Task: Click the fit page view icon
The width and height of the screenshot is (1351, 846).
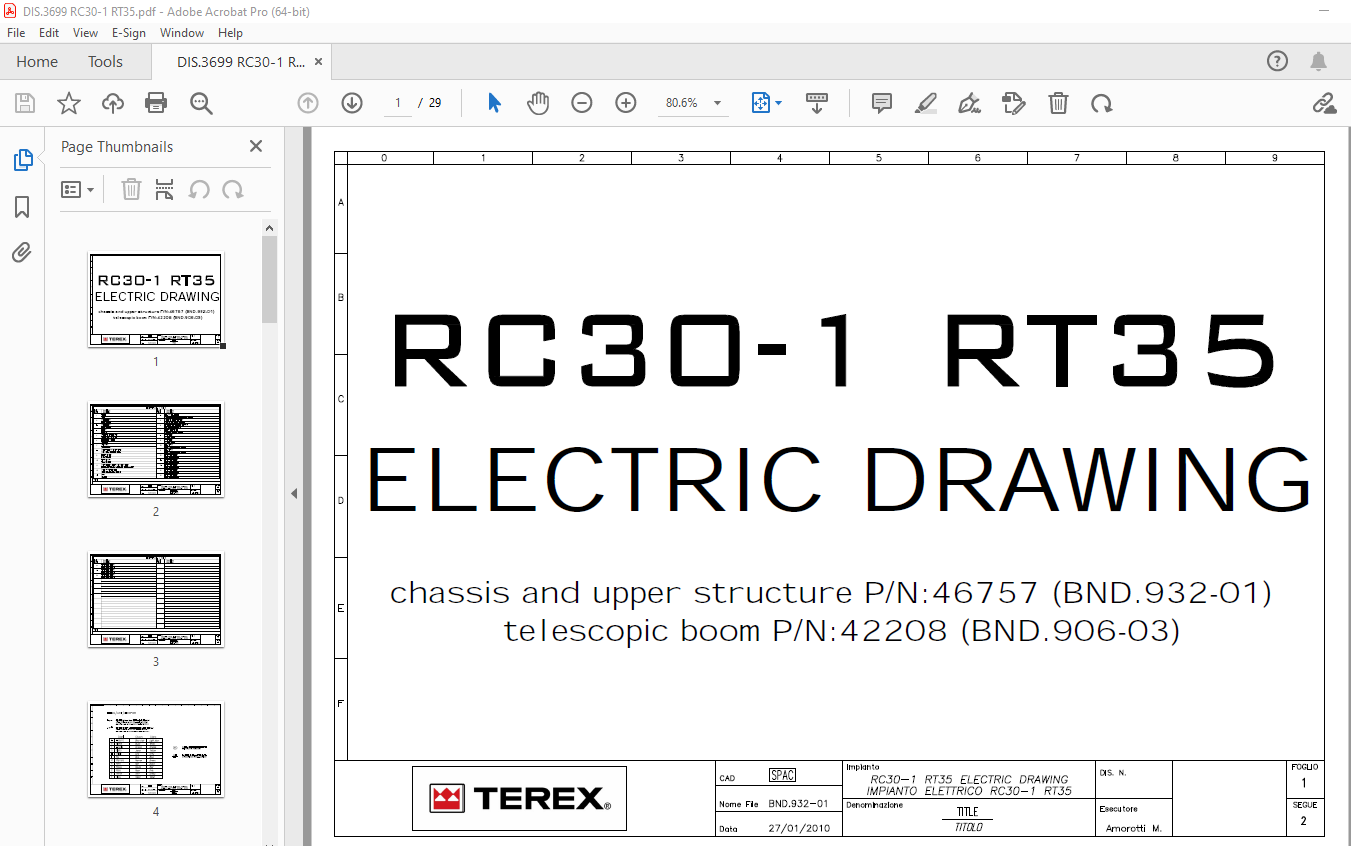Action: click(x=760, y=103)
